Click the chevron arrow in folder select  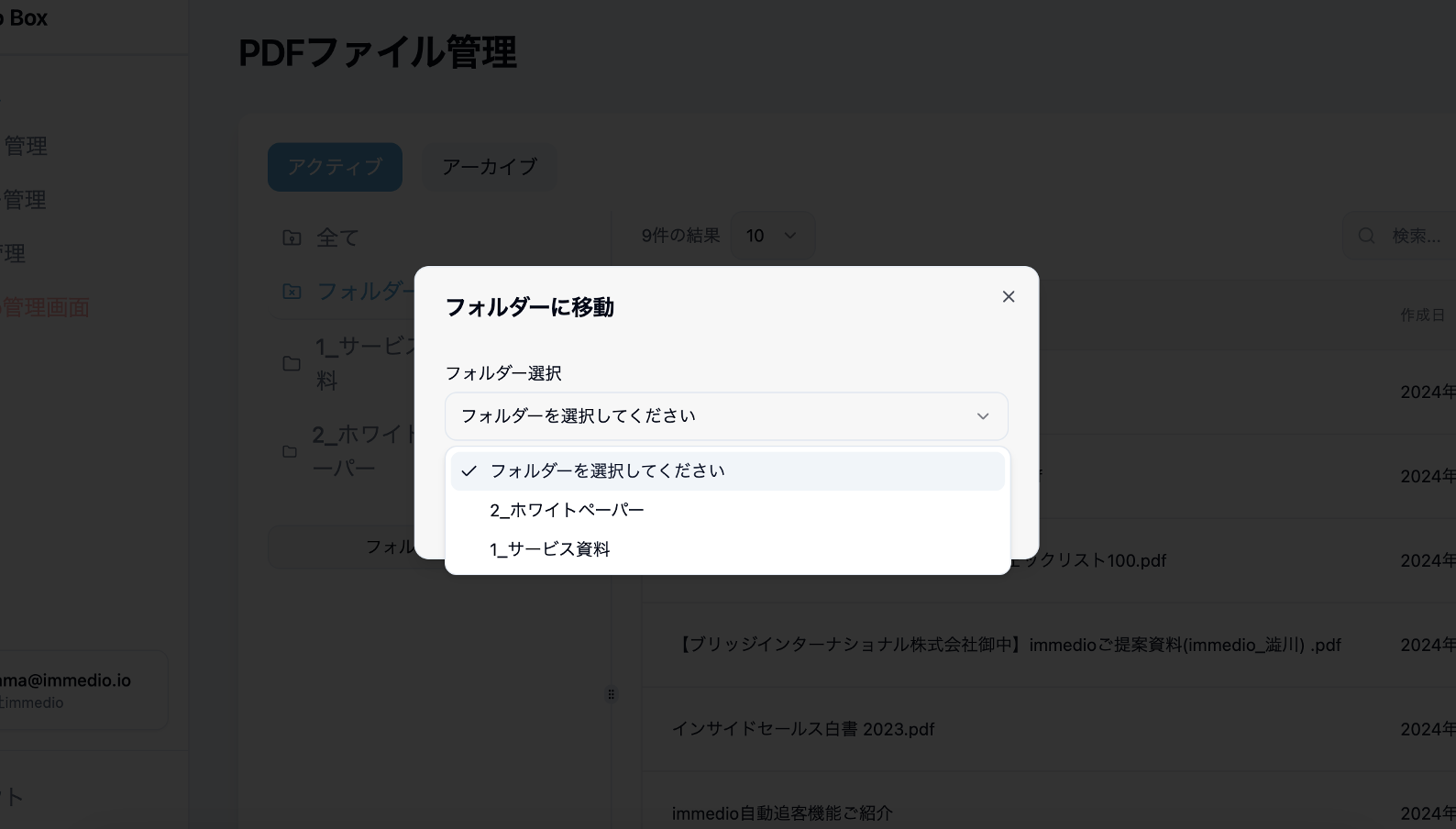[982, 416]
